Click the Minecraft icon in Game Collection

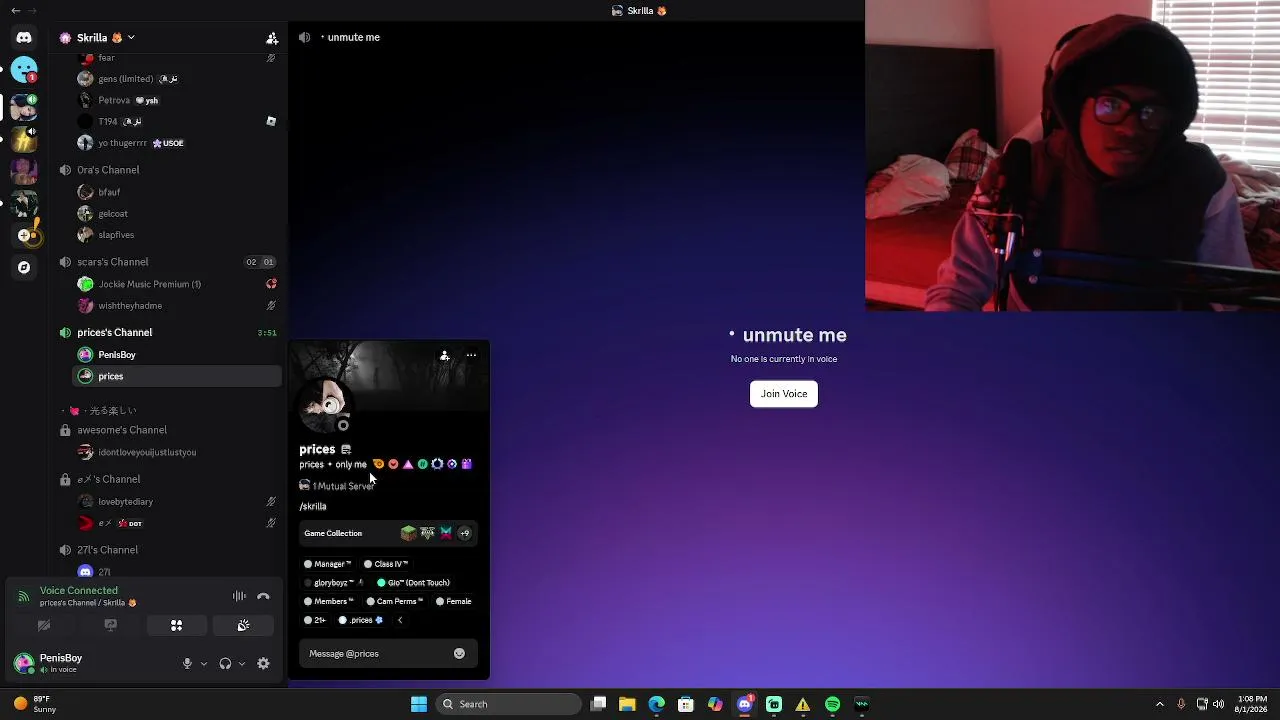(x=408, y=533)
